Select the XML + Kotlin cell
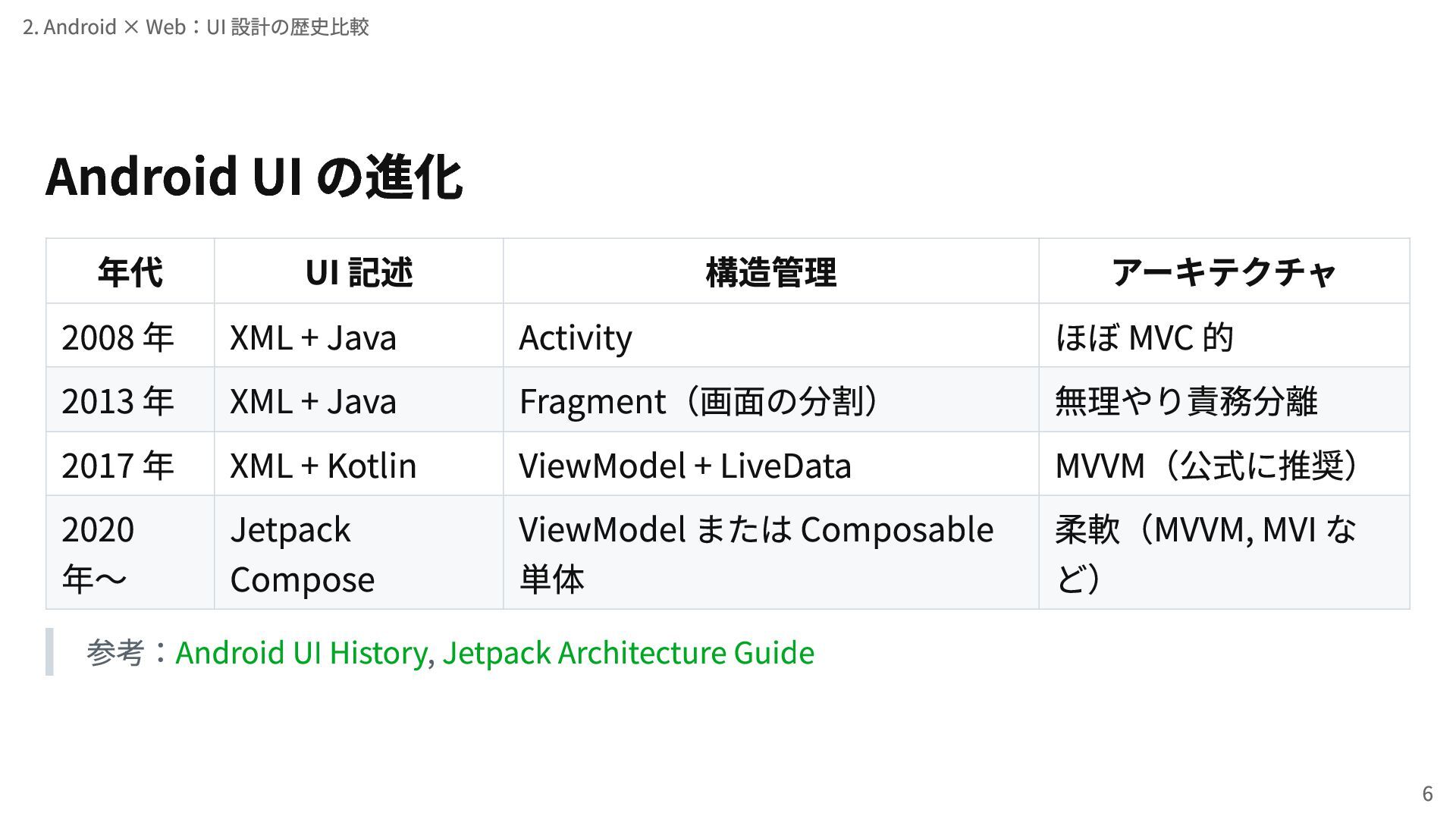 [x=323, y=466]
